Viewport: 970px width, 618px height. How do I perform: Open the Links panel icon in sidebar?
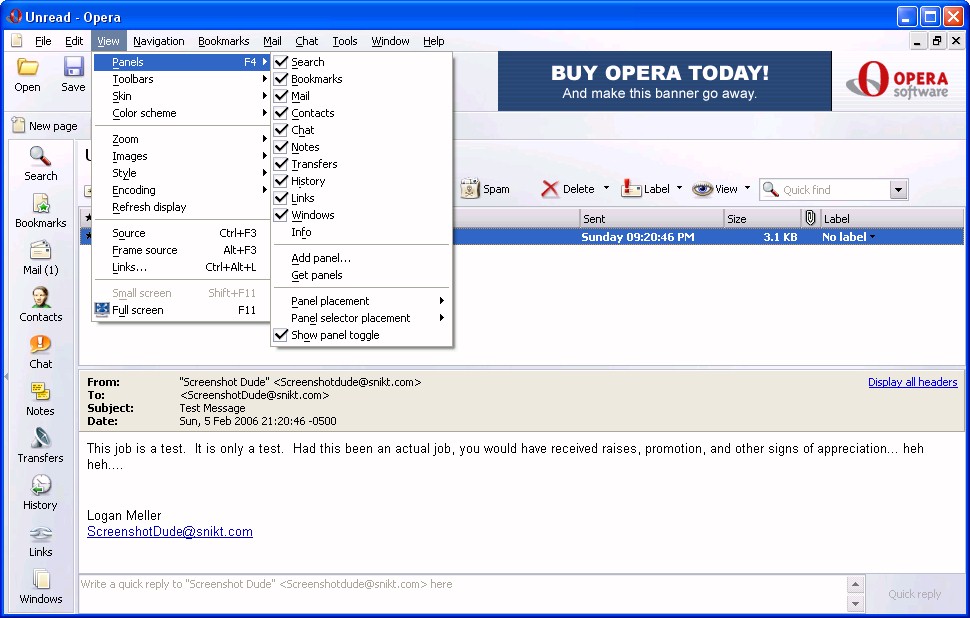coord(40,533)
